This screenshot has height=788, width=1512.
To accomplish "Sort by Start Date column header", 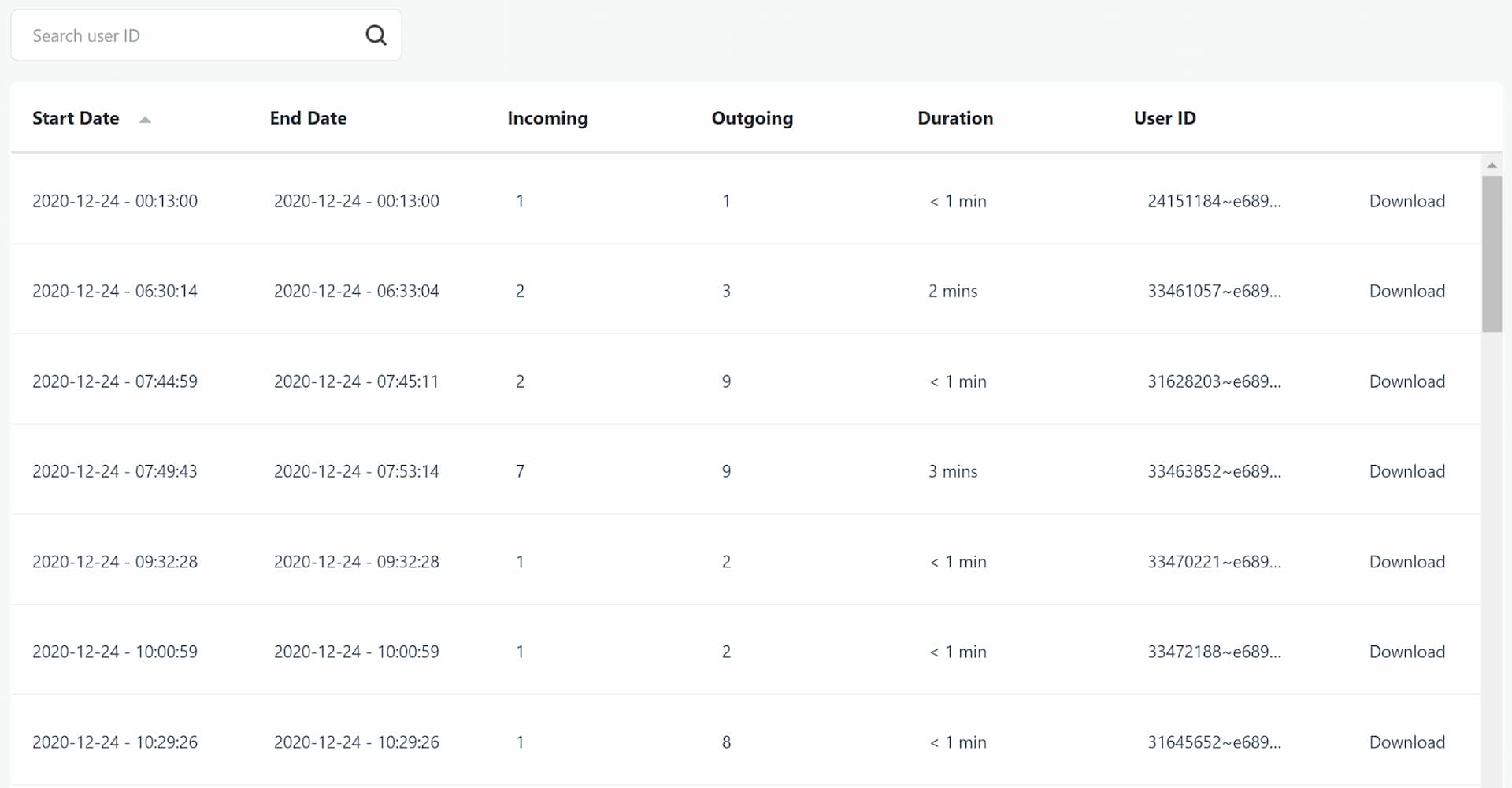I will pos(76,118).
